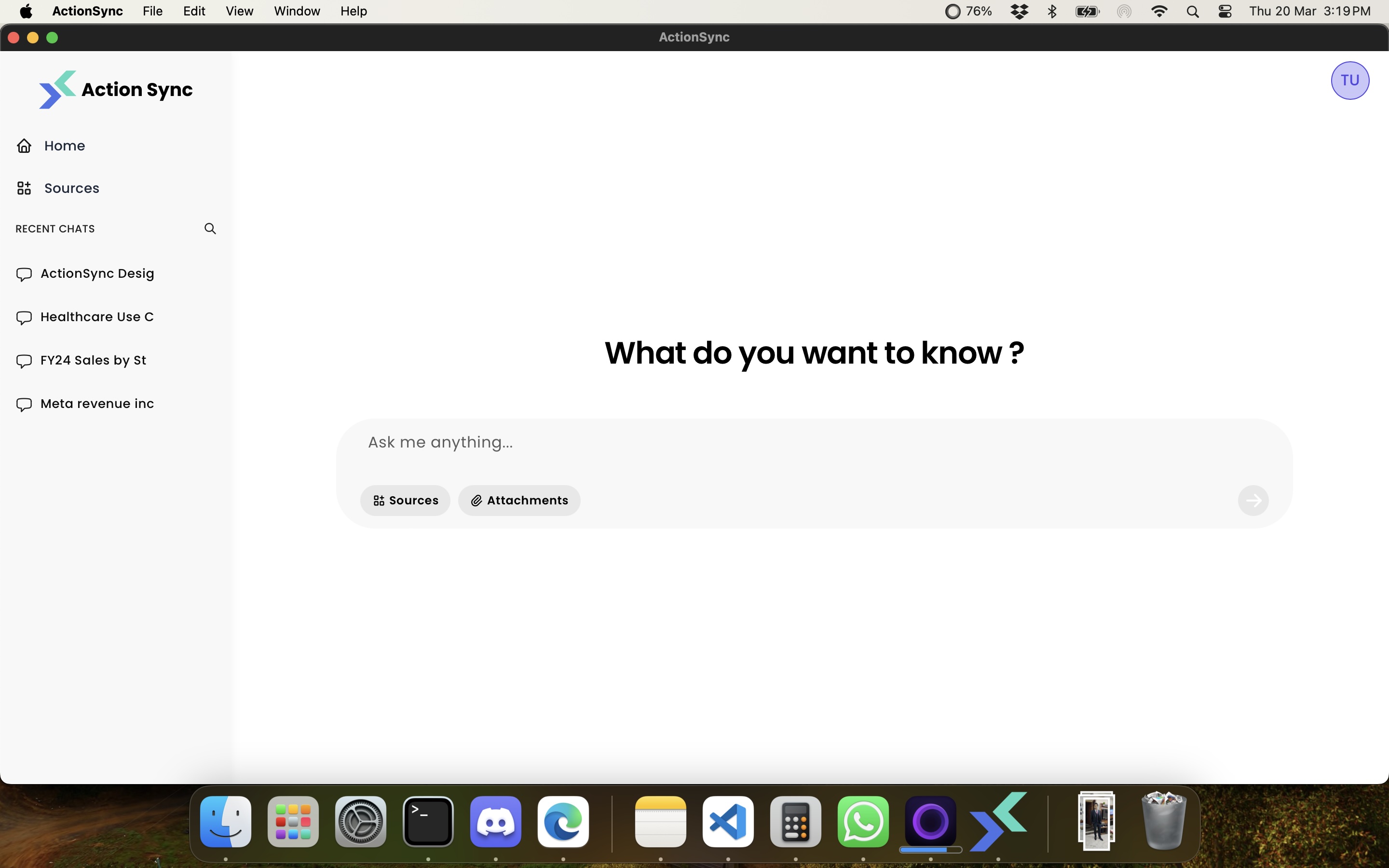Click the Ask me anything input field

tap(803, 443)
